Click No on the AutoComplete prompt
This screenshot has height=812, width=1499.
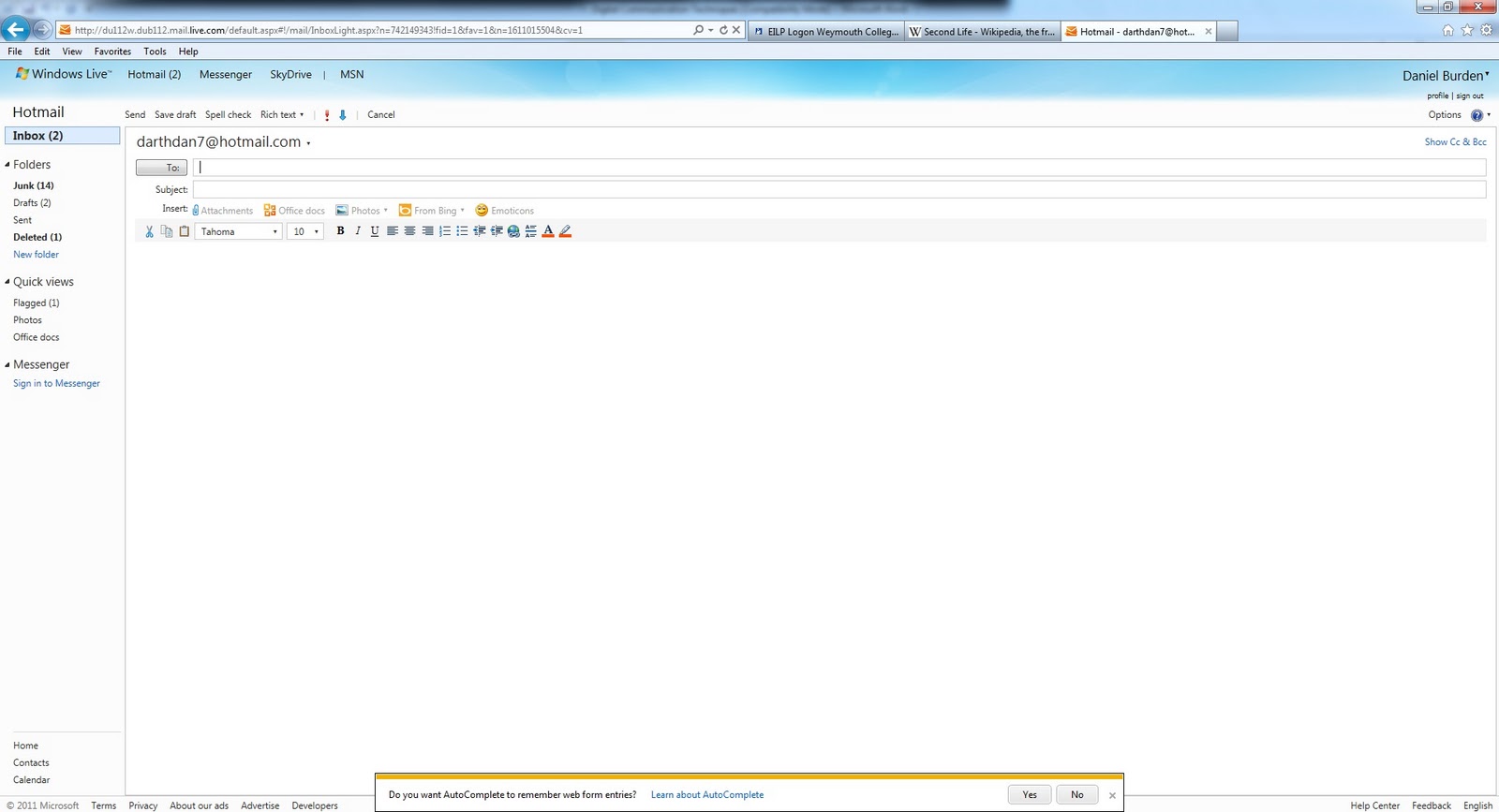[x=1077, y=794]
